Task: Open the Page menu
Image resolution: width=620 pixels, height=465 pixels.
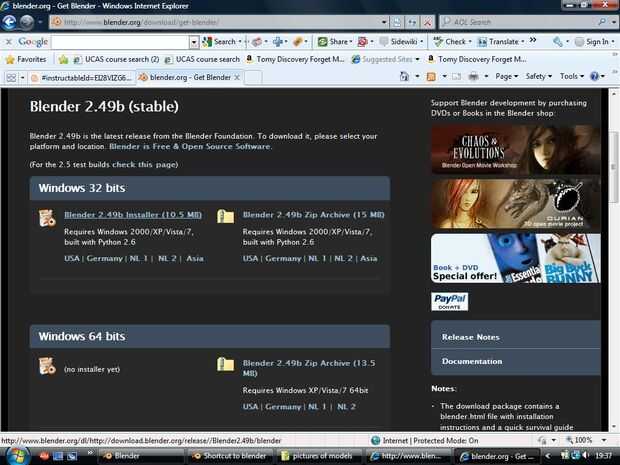Action: pyautogui.click(x=506, y=76)
